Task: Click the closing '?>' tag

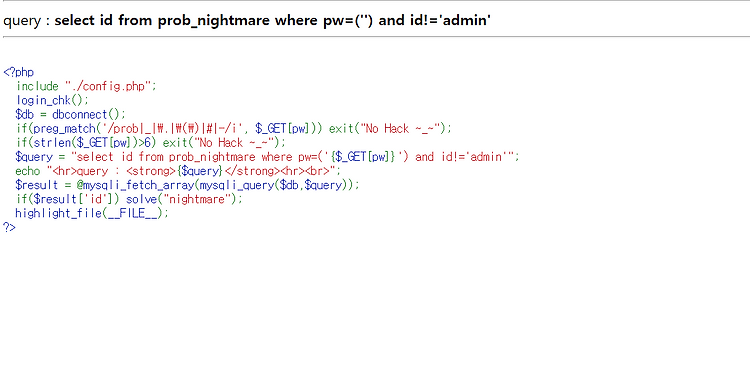Action: (9, 227)
